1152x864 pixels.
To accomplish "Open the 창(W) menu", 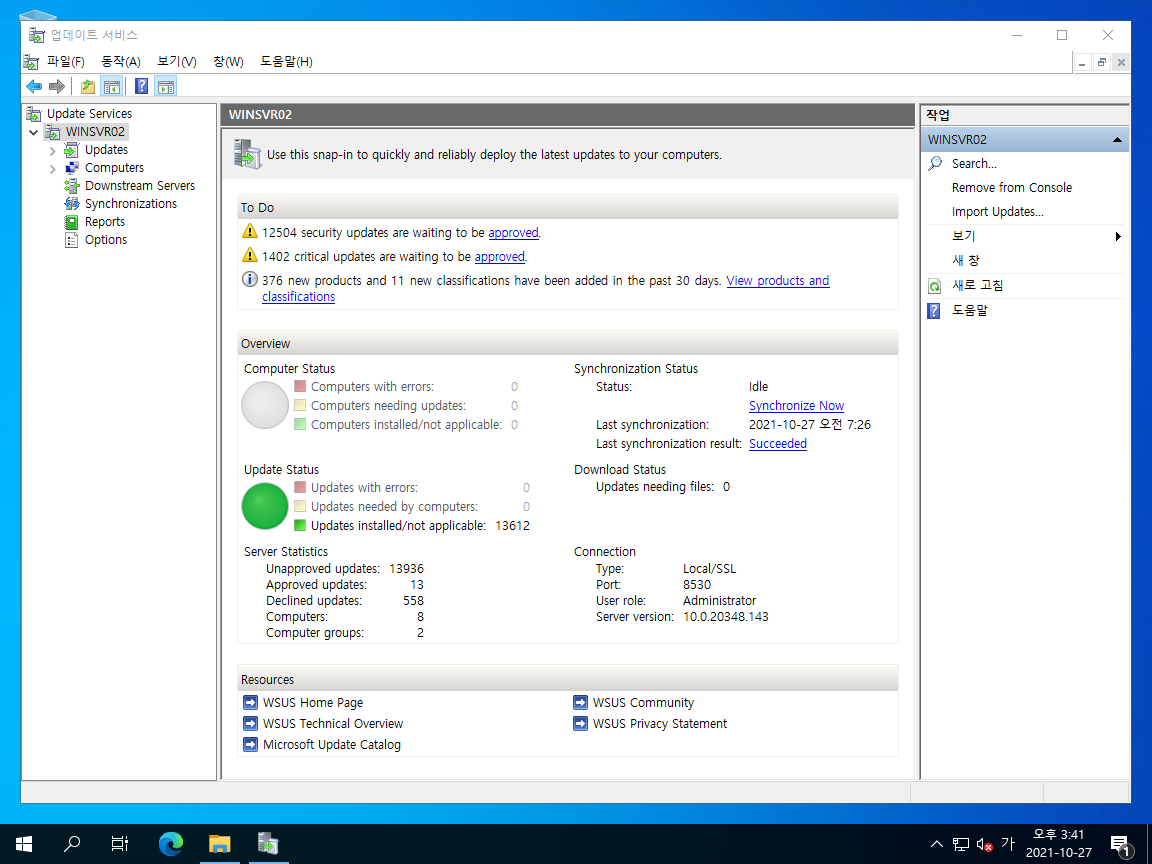I will (x=228, y=61).
